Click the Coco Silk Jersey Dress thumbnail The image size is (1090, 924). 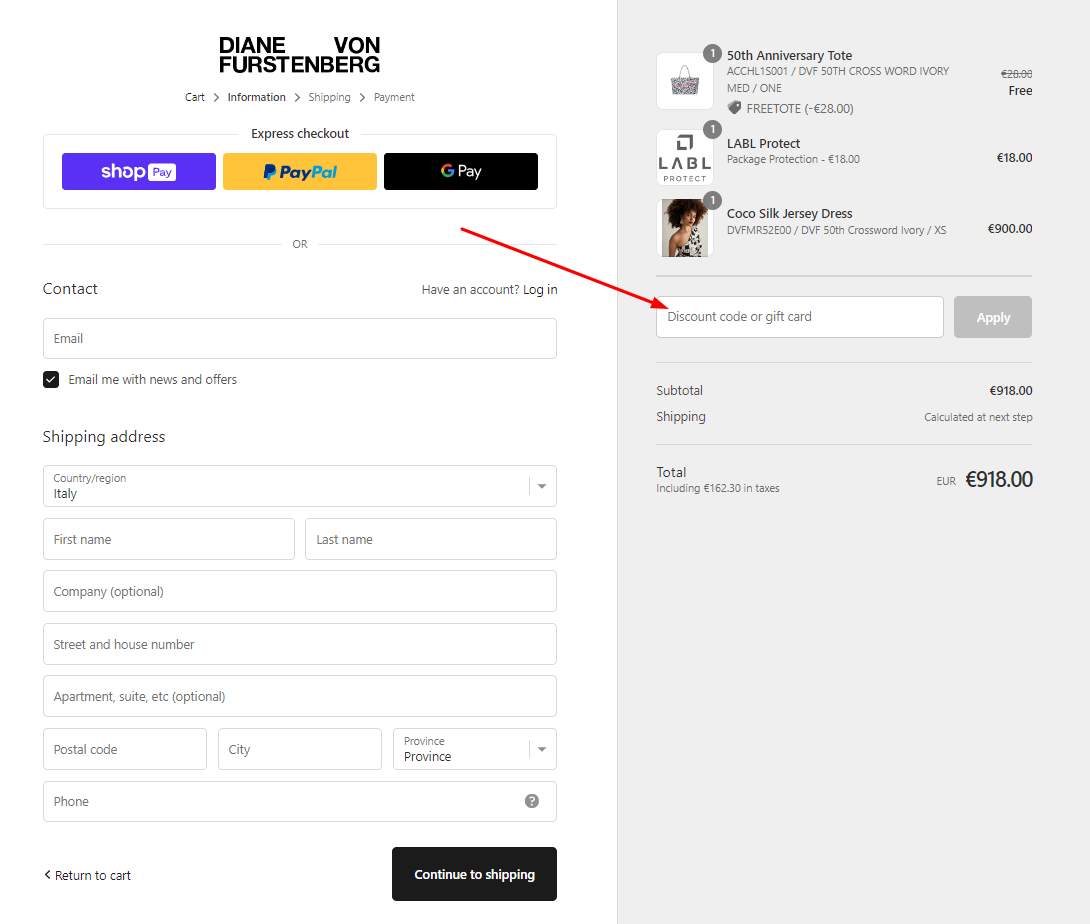[x=685, y=229]
